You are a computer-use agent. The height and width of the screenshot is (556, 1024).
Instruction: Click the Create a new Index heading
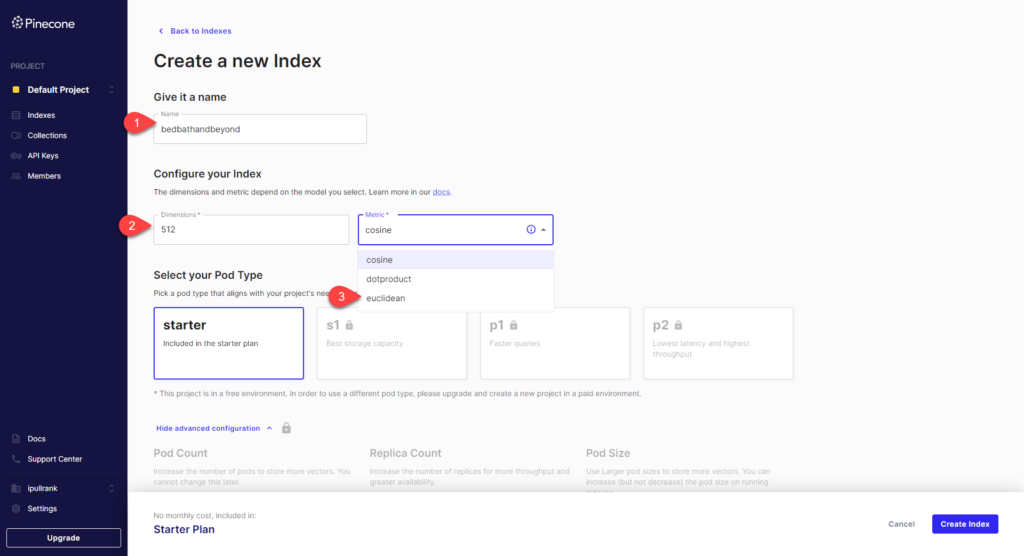(x=238, y=61)
